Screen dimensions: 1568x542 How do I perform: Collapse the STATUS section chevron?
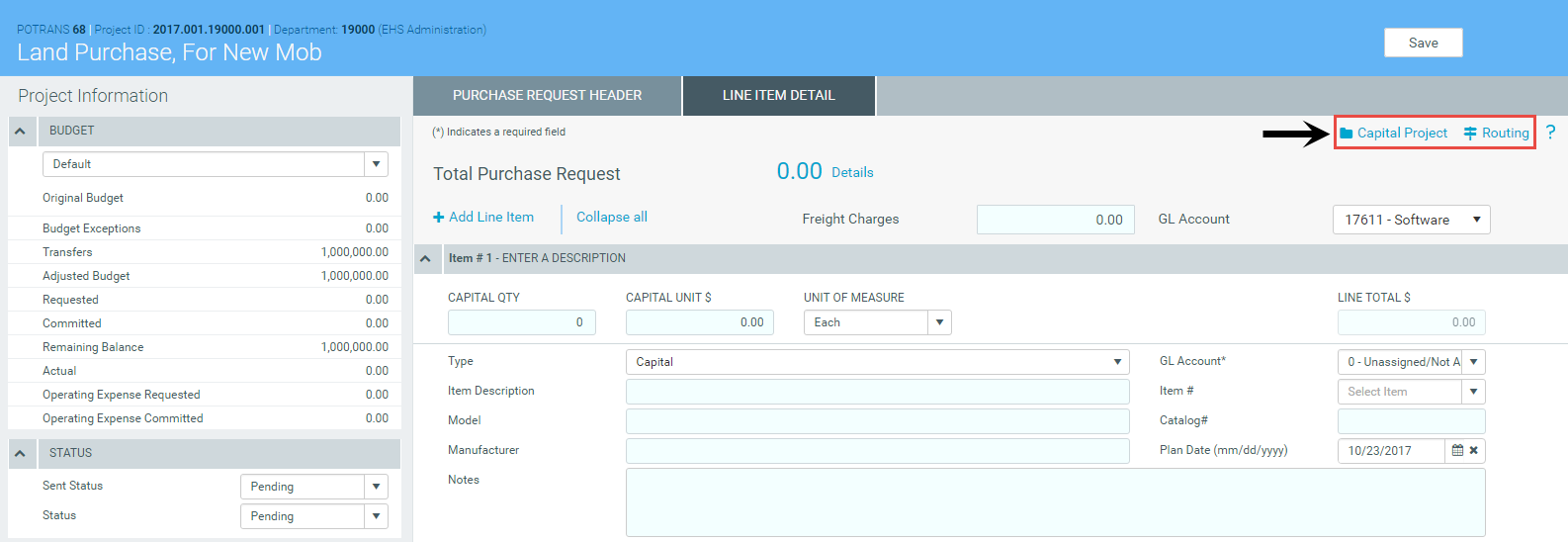click(20, 453)
